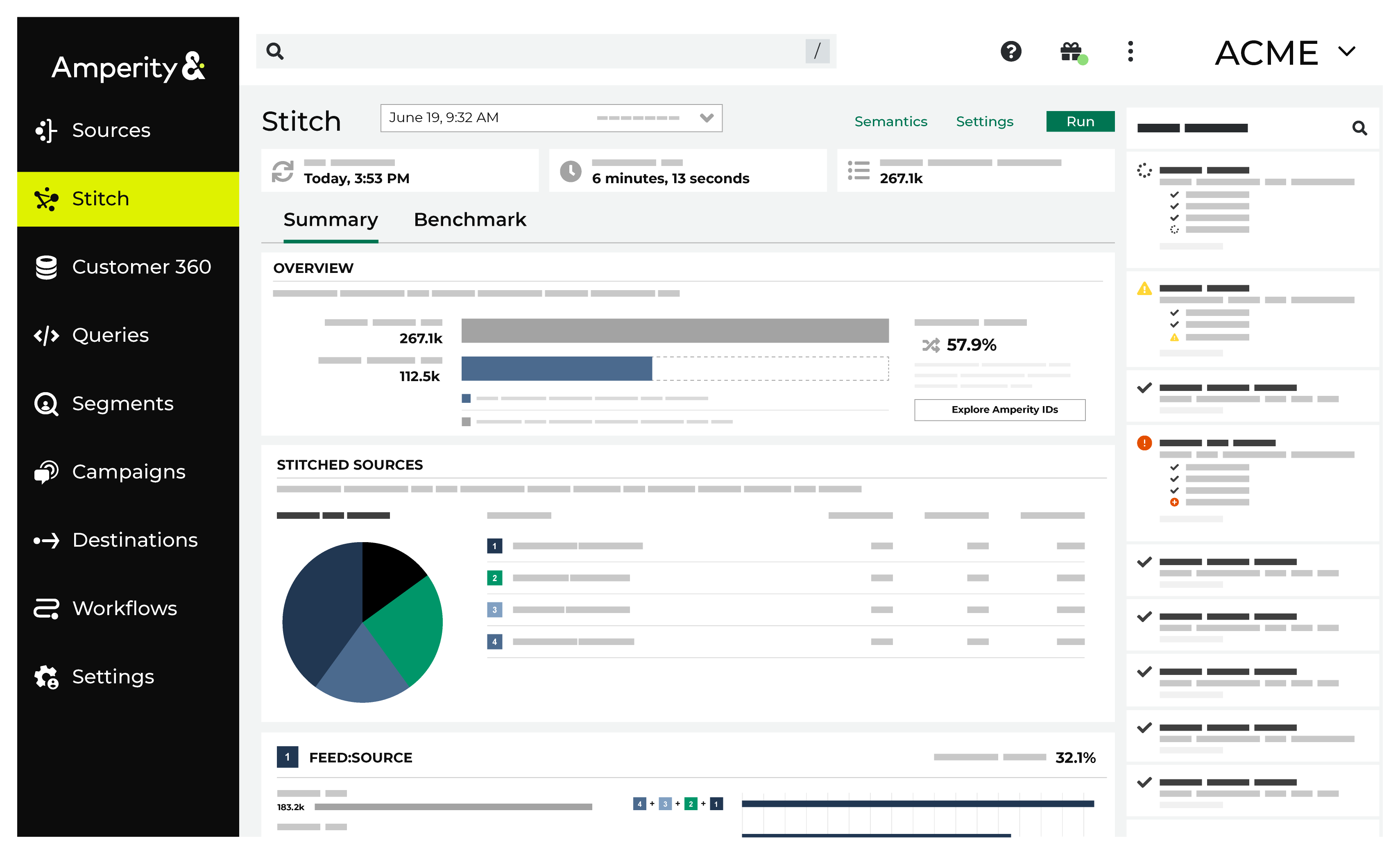Click the OVERVIEW heading
The width and height of the screenshot is (1400, 854).
pos(313,268)
